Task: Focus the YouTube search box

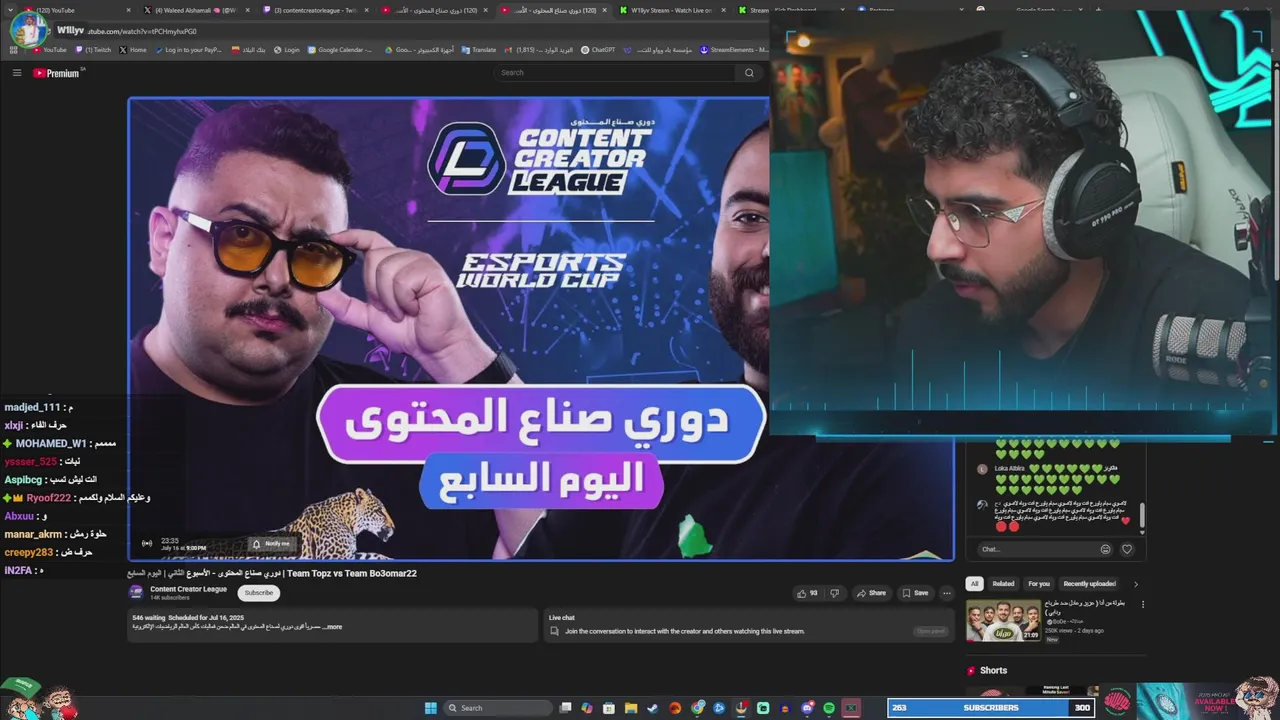Action: [x=615, y=73]
